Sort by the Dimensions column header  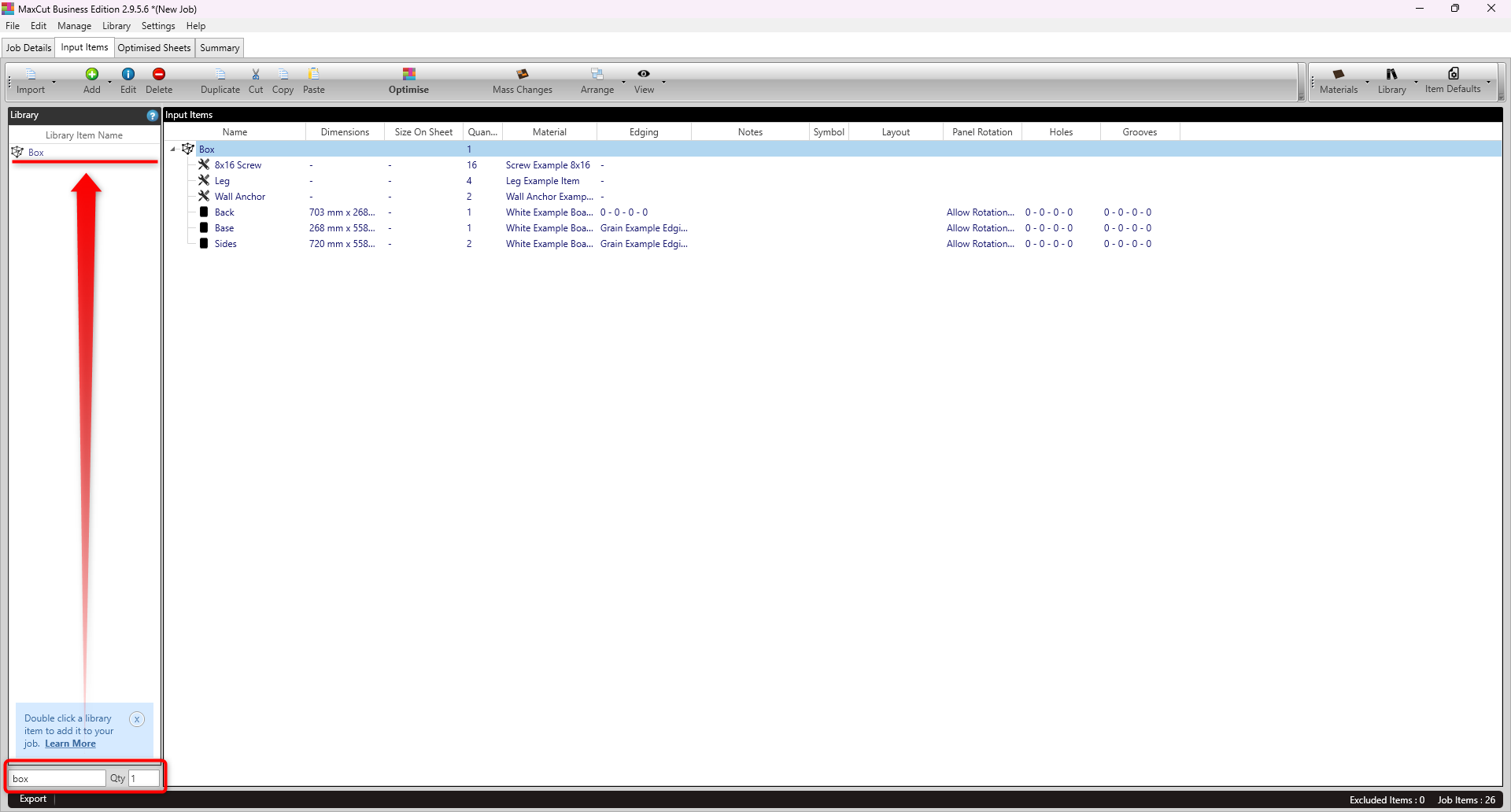[345, 132]
